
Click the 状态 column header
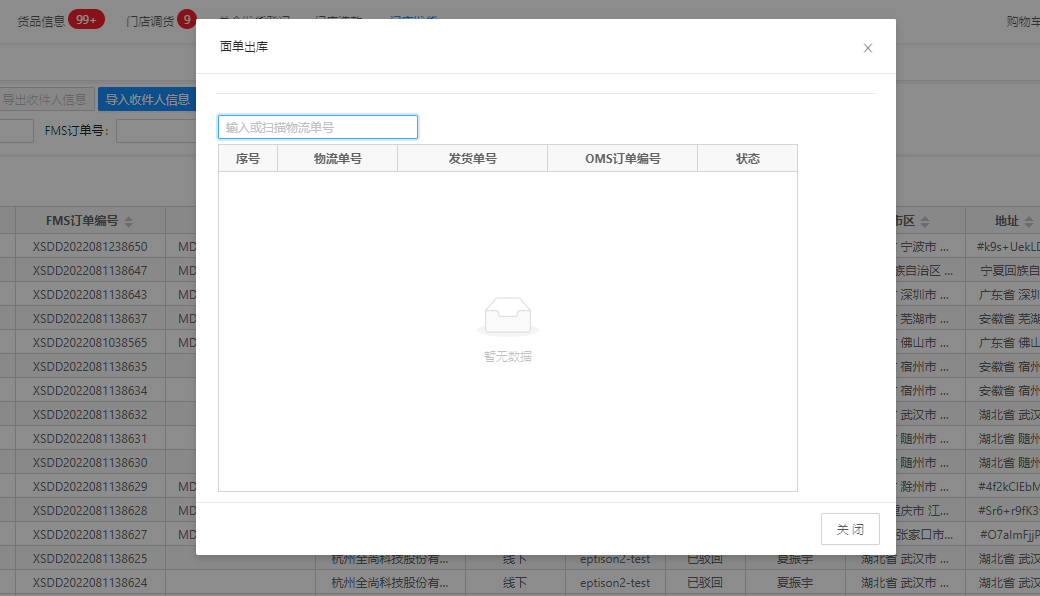pyautogui.click(x=747, y=159)
